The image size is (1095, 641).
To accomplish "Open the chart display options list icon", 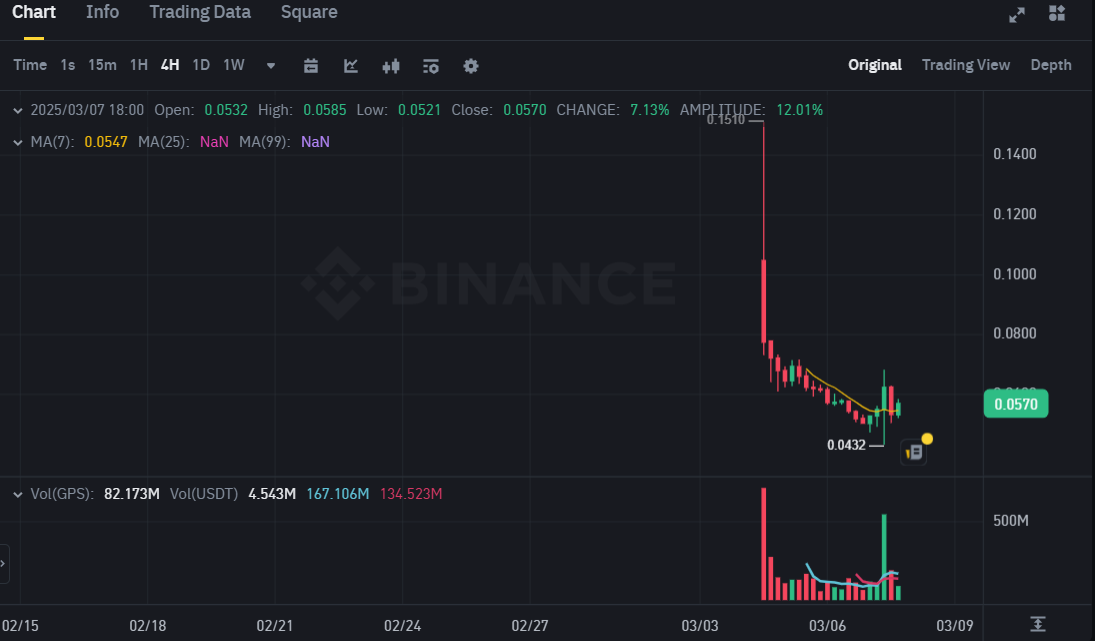I will 431,66.
